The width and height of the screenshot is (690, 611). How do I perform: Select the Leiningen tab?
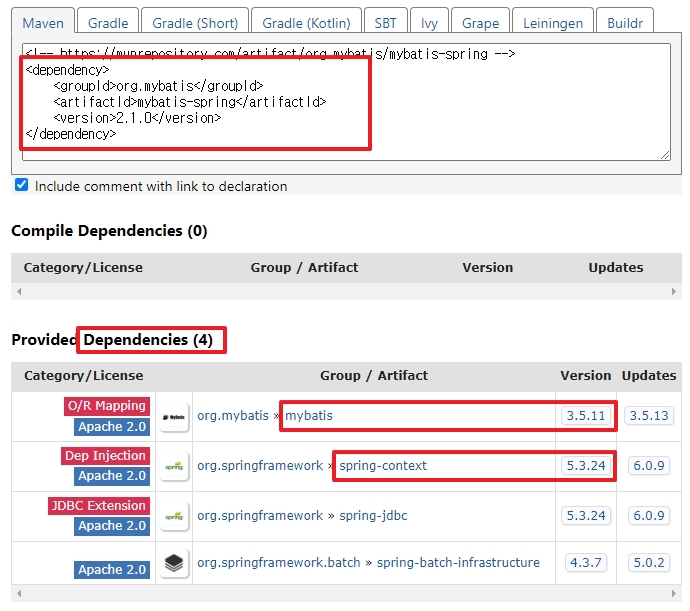click(x=553, y=22)
